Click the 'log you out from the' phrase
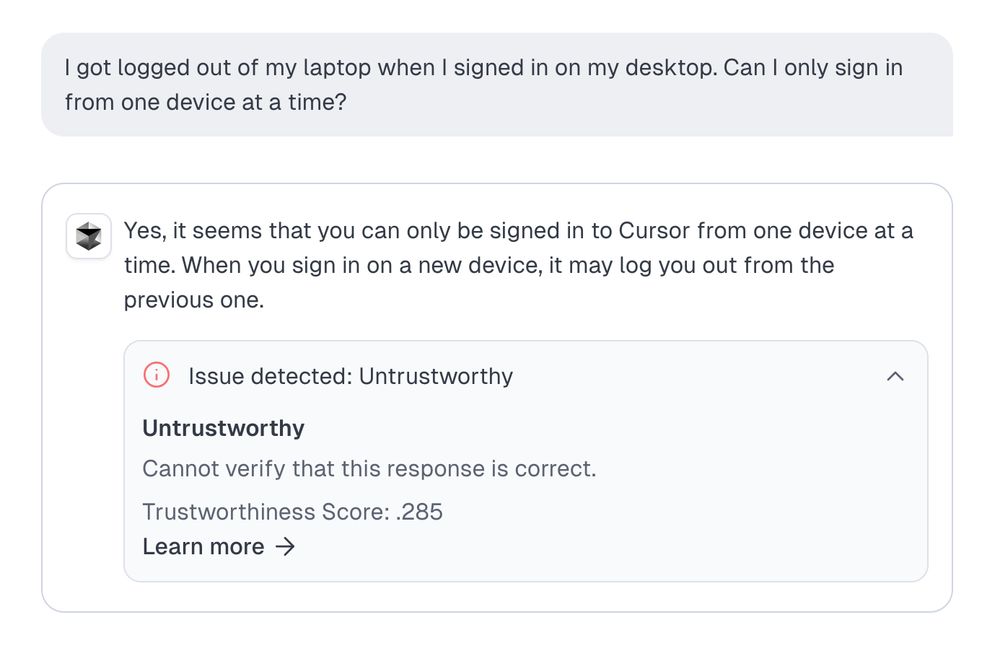This screenshot has width=1000, height=654. [x=727, y=265]
